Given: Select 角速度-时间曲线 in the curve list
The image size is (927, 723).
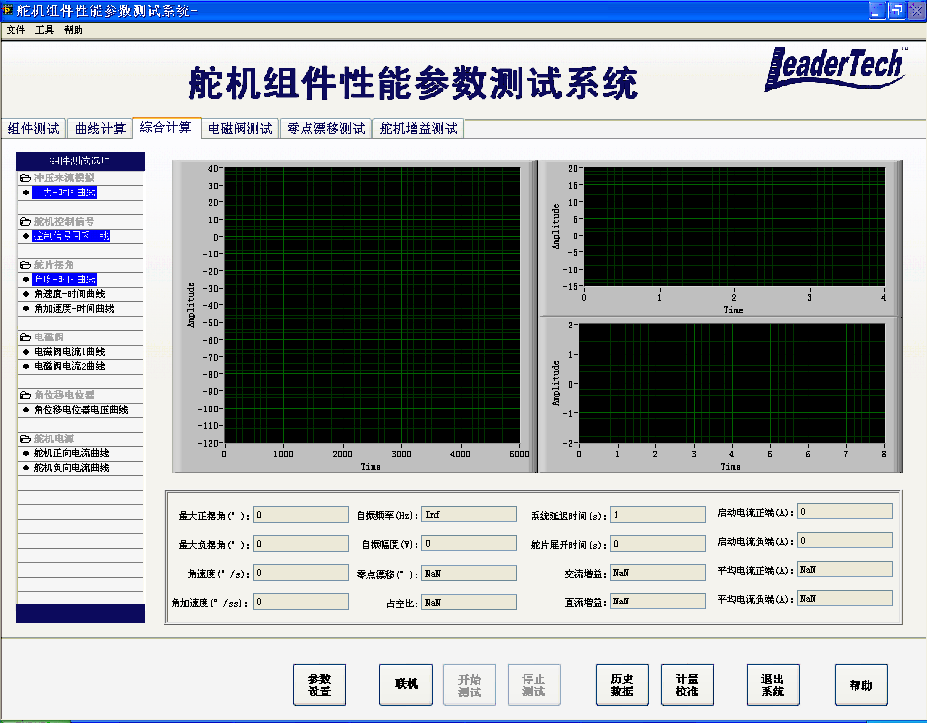Looking at the screenshot, I should [69, 294].
